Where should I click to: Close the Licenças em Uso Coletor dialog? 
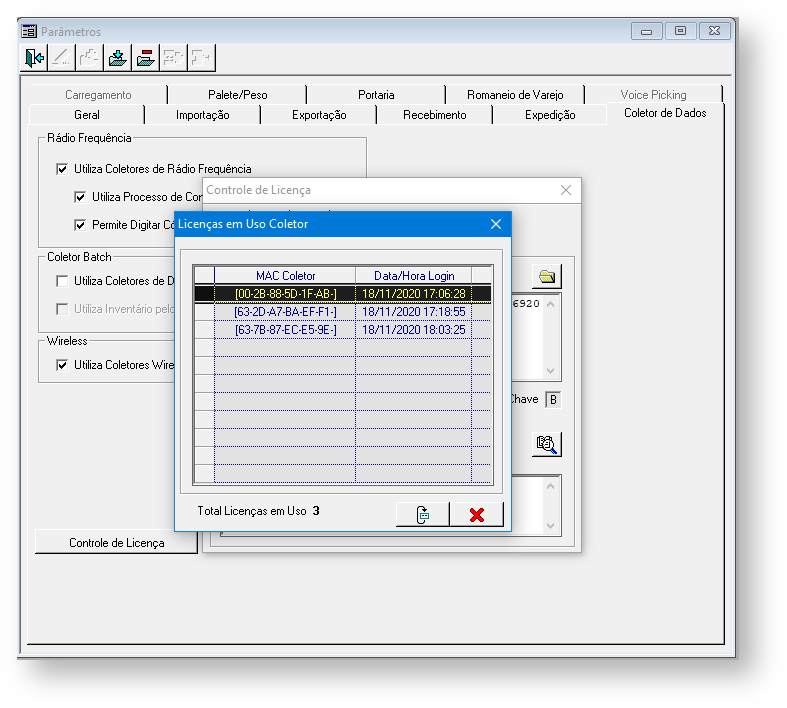(496, 224)
